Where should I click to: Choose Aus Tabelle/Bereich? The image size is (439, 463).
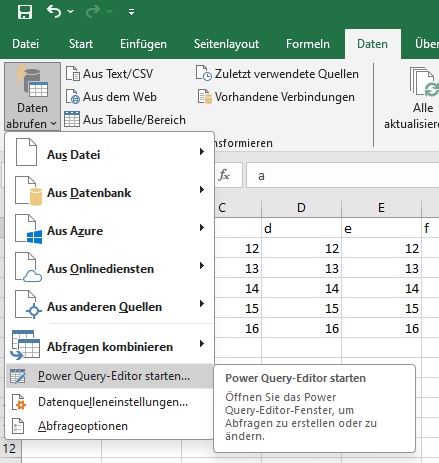coord(134,120)
